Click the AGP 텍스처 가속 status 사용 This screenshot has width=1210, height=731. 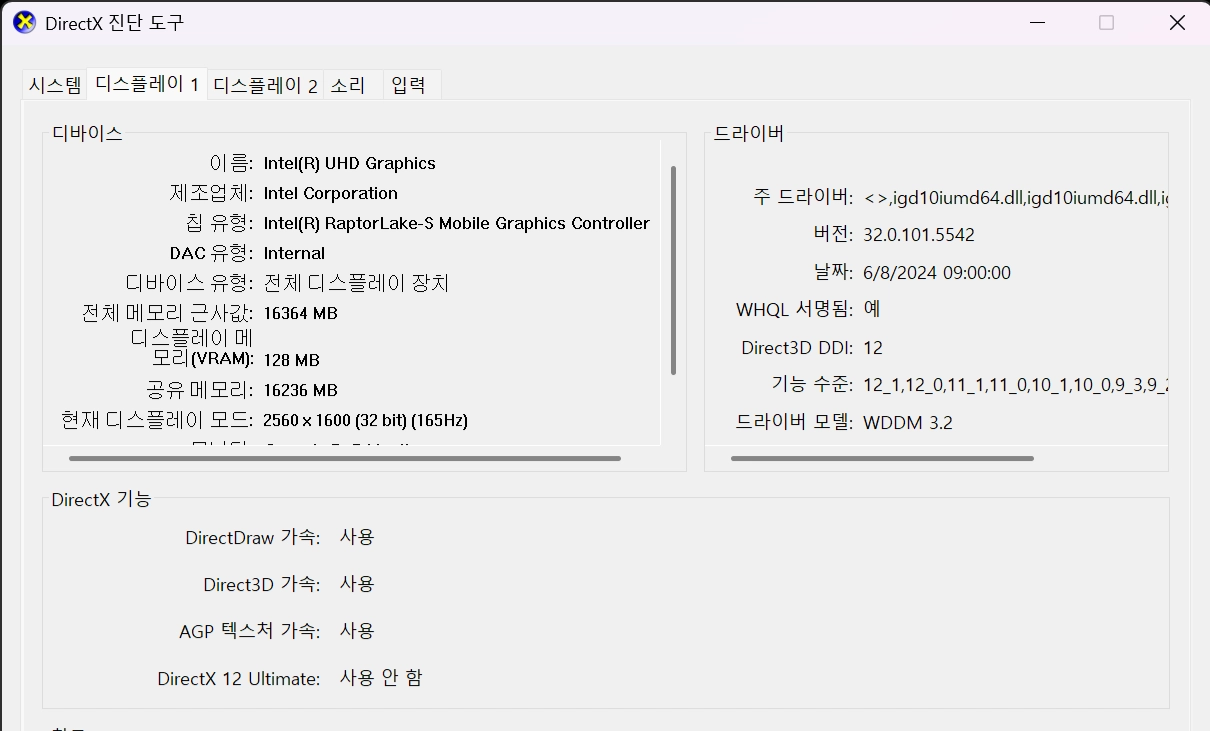coord(357,631)
